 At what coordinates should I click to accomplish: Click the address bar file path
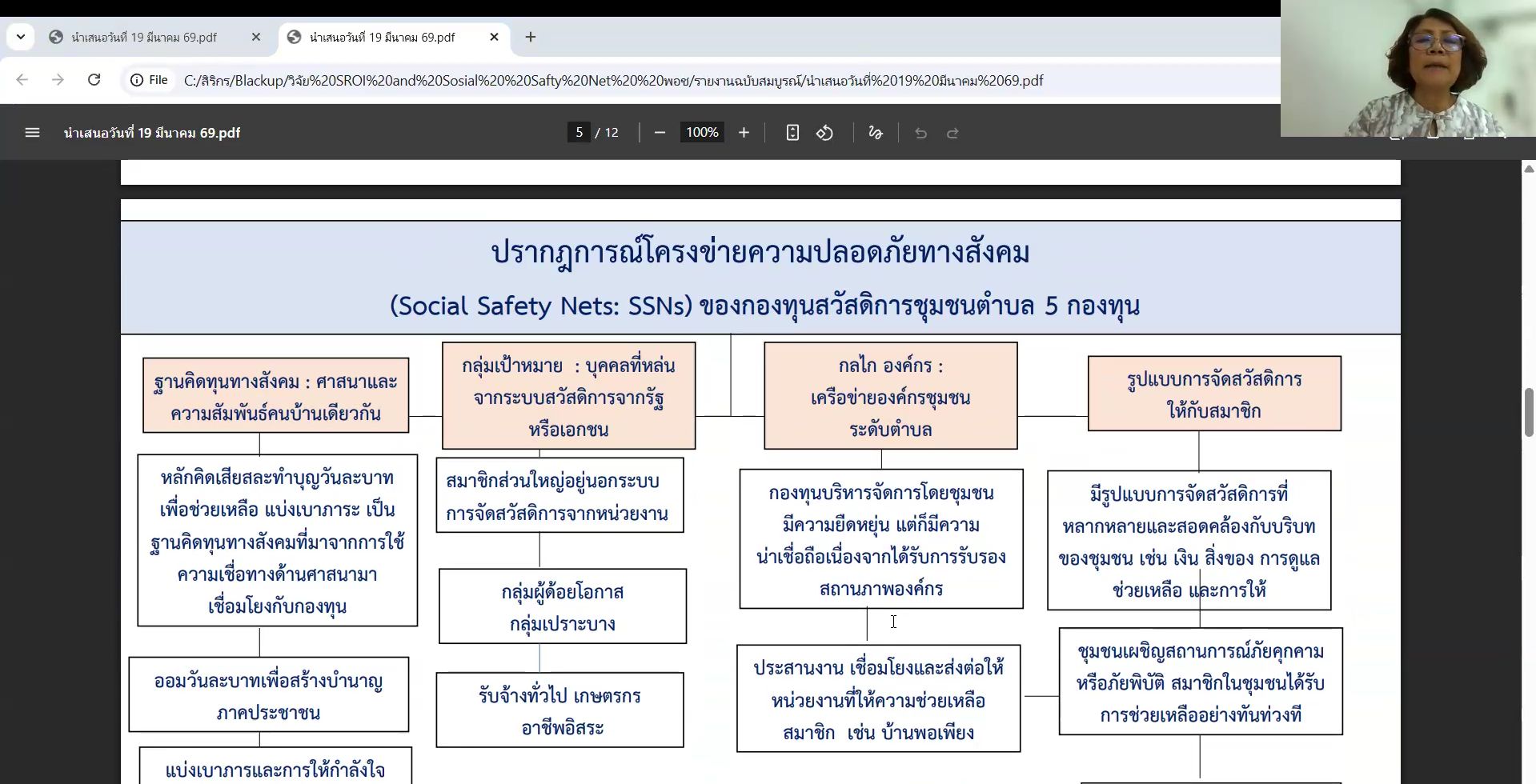pyautogui.click(x=613, y=81)
